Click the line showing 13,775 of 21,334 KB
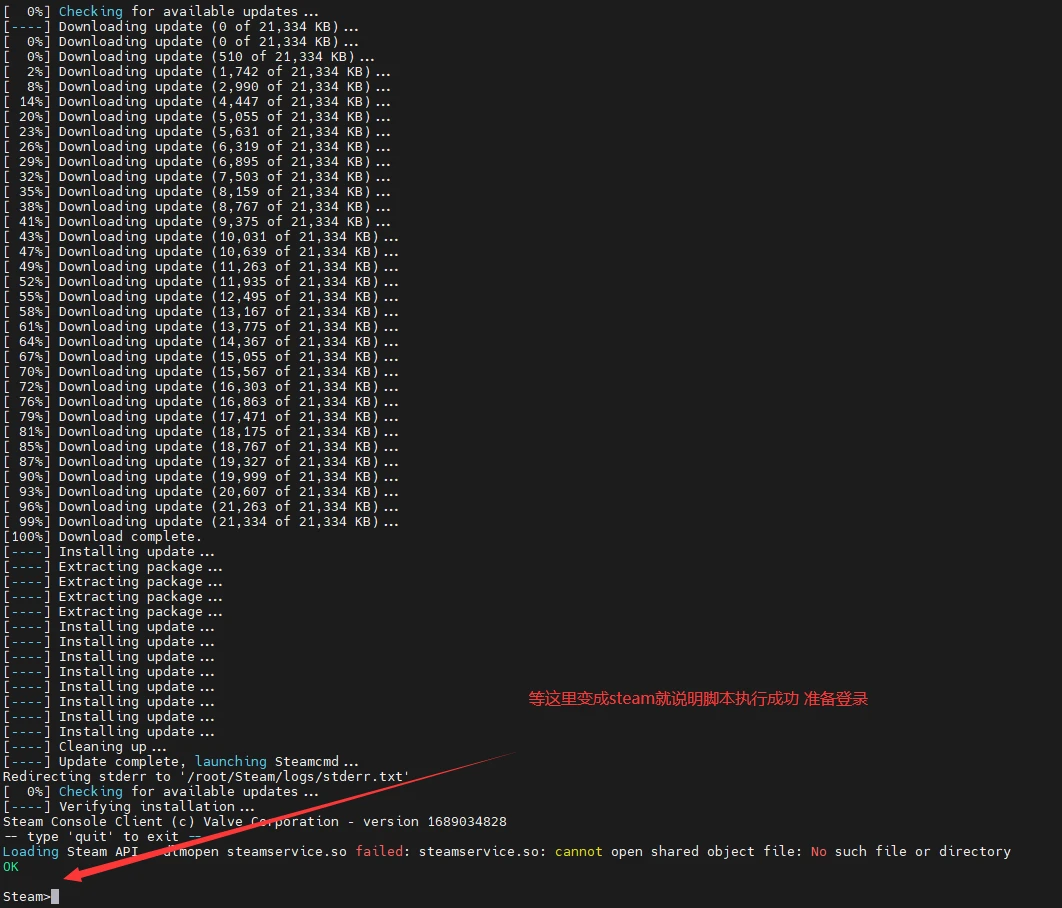Image resolution: width=1062 pixels, height=908 pixels. tap(200, 326)
